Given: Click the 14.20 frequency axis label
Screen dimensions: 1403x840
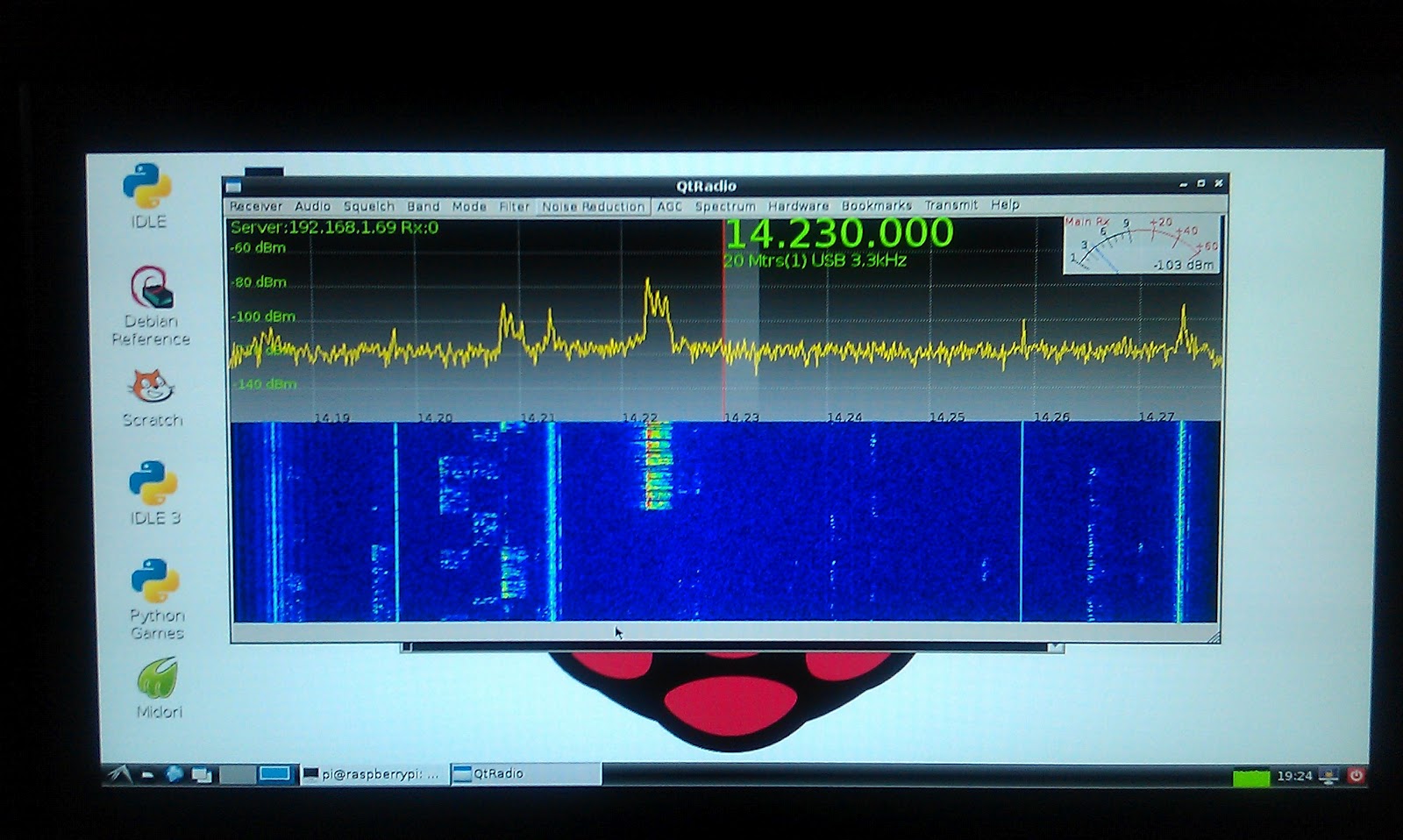Looking at the screenshot, I should click(x=435, y=417).
